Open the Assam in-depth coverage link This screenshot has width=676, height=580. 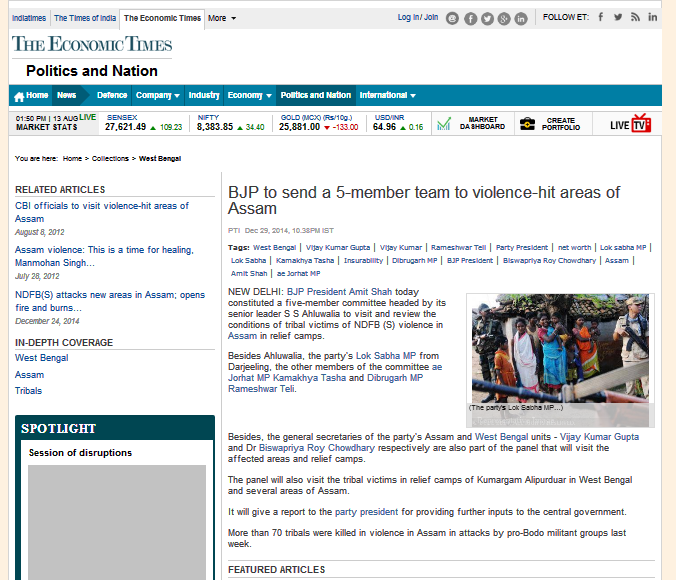click(x=29, y=375)
